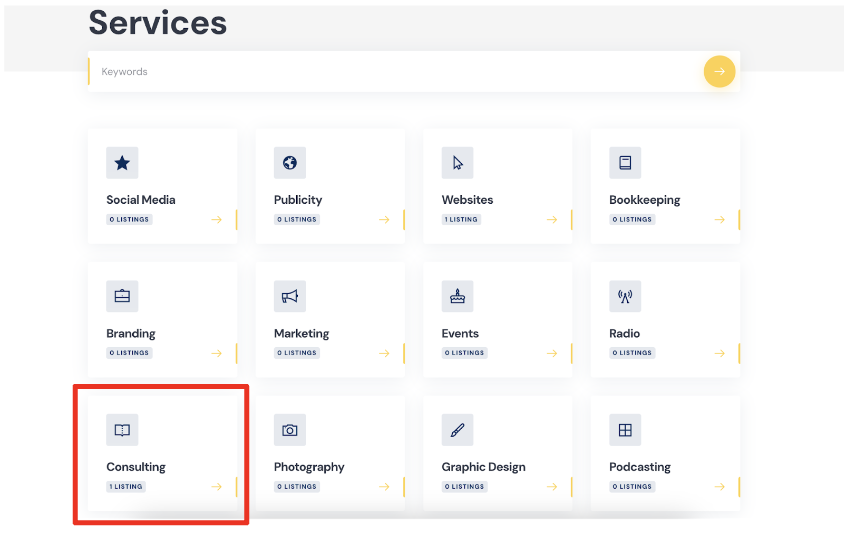Click the arrow in Podcasting card
Image resolution: width=844 pixels, height=540 pixels.
(x=719, y=487)
